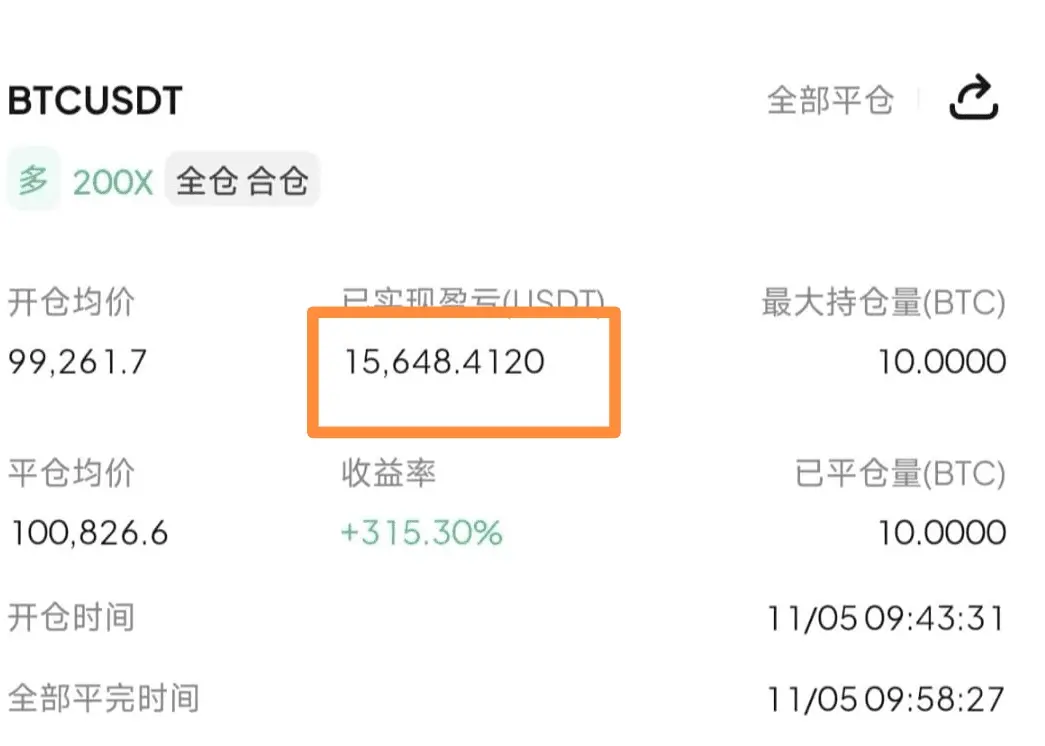Click the open timestamp 11/05 09:43:31
Image resolution: width=1045 pixels, height=746 pixels.
click(886, 618)
